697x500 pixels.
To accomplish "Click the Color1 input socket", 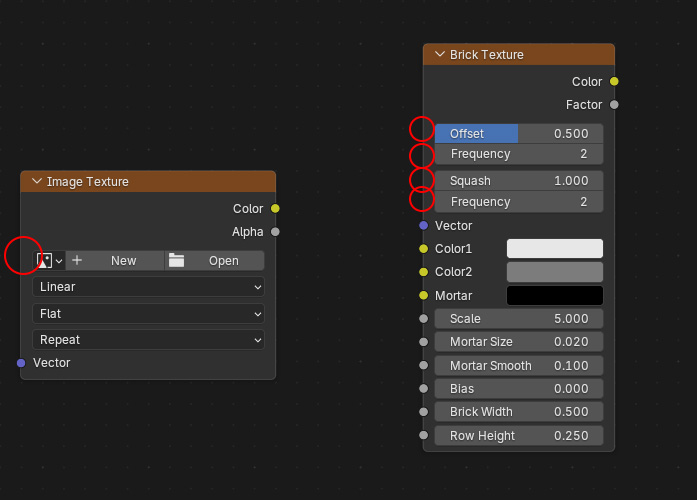I will click(424, 248).
